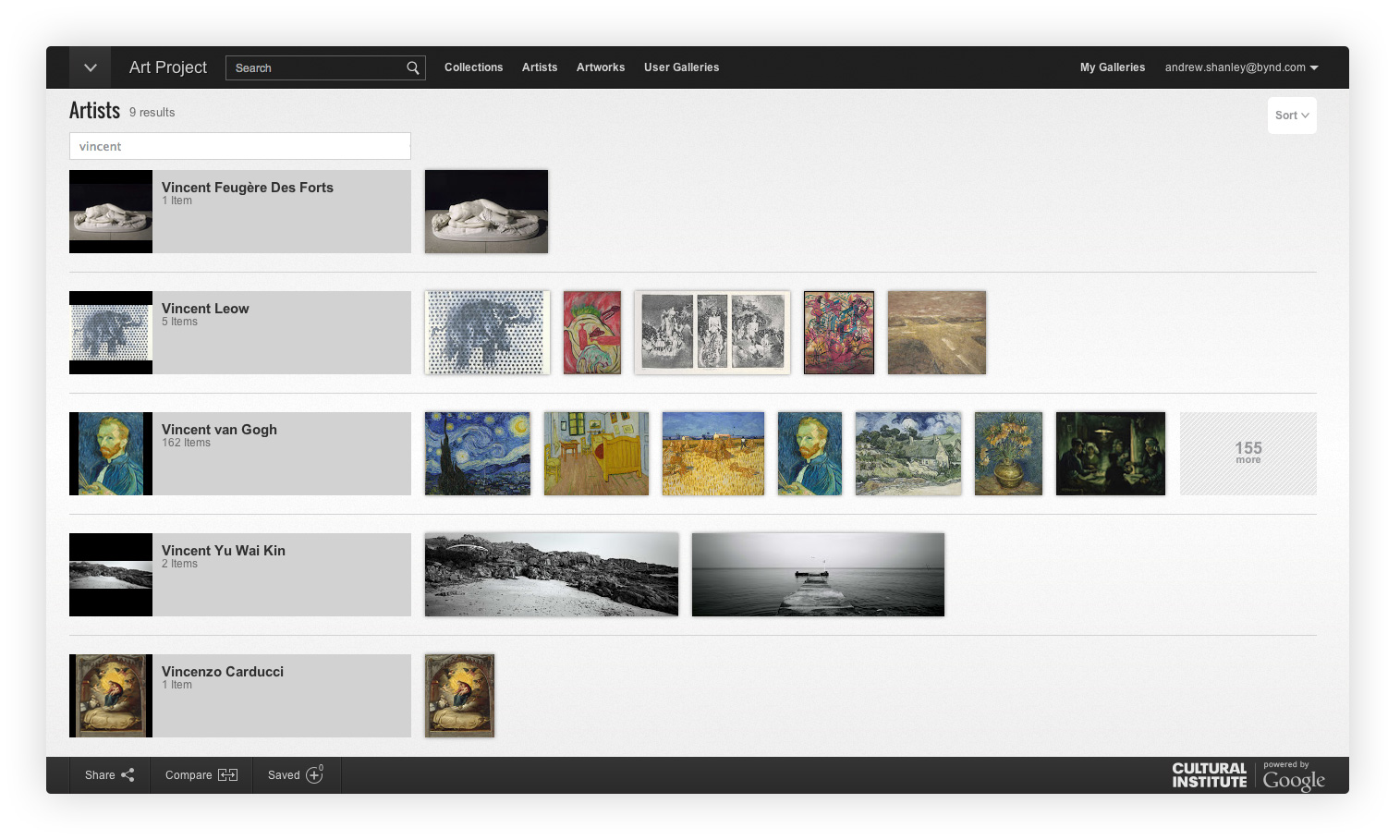The image size is (1400, 840).
Task: Click the powered by Google logo
Action: [x=1294, y=777]
